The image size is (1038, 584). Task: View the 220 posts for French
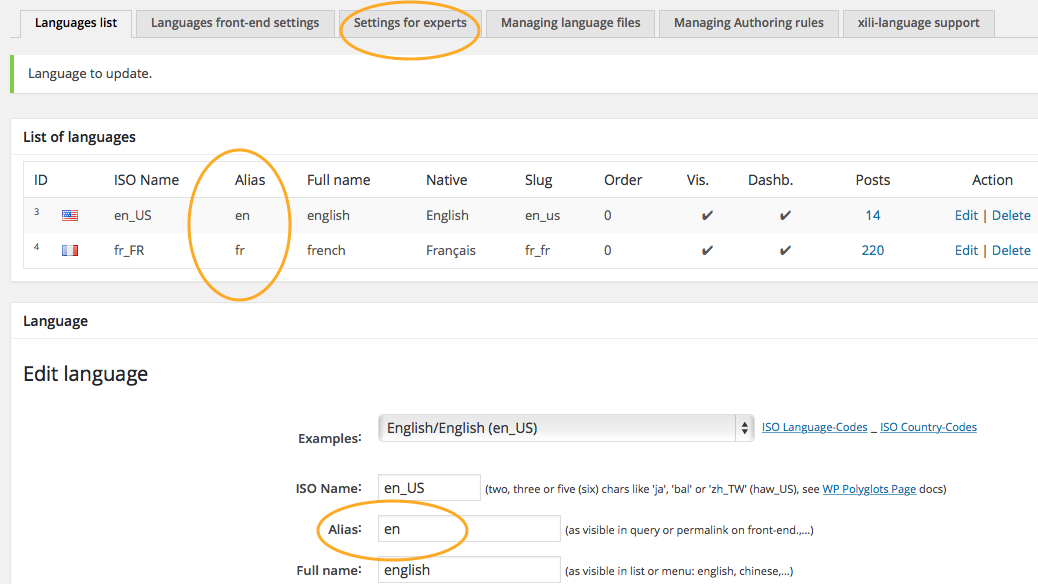[872, 249]
